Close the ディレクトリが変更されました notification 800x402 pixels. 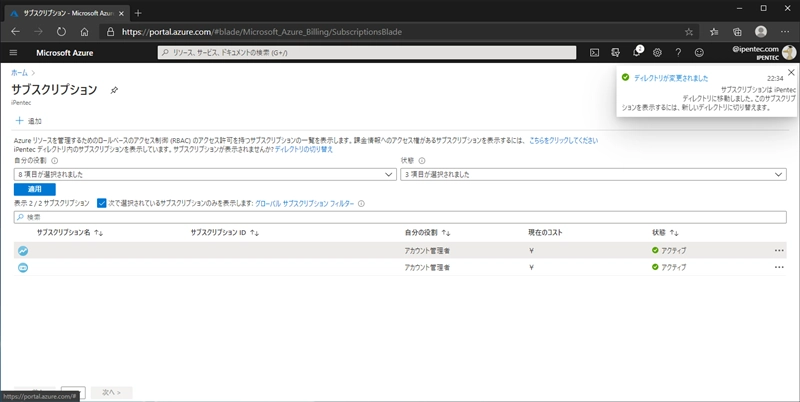791,72
